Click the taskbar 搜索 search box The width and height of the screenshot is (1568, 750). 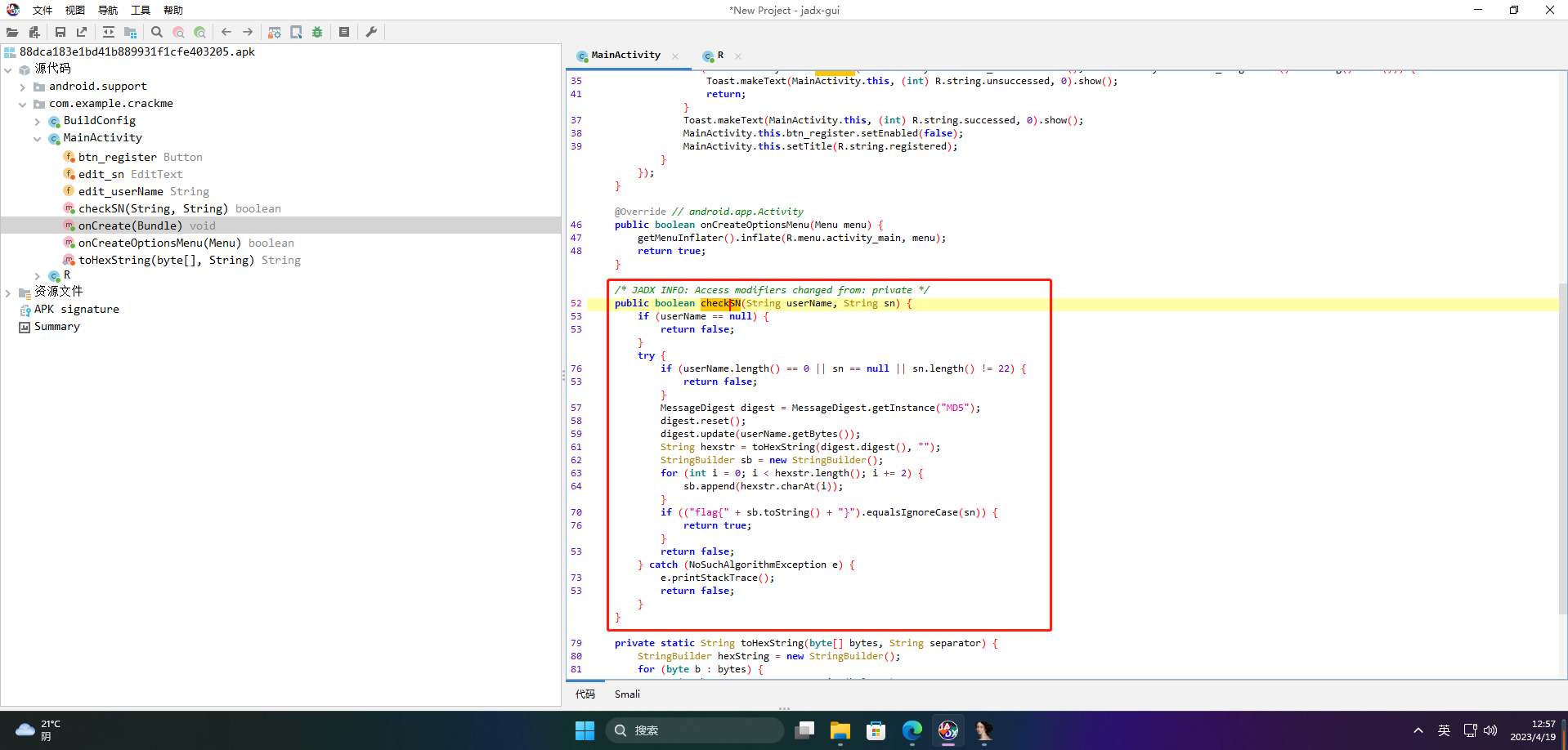click(x=694, y=730)
